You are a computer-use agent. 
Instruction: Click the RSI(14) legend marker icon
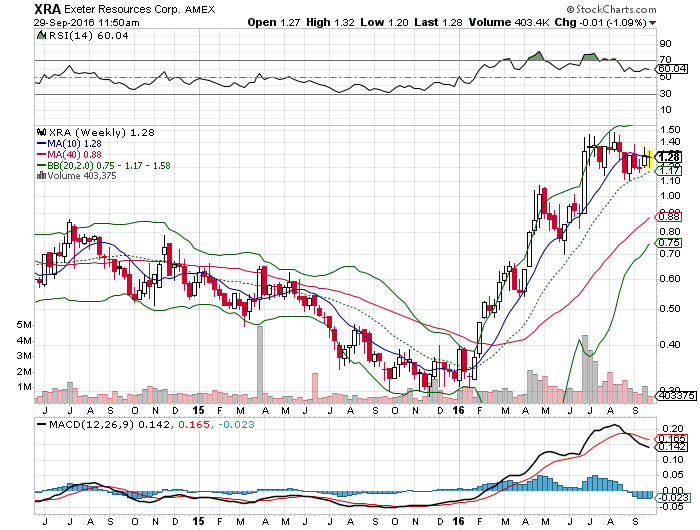[x=39, y=35]
